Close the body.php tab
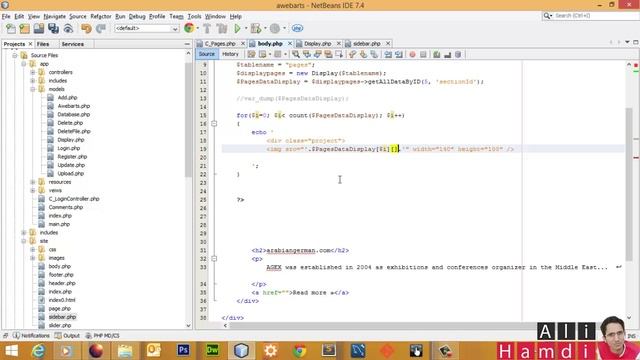640x360 pixels. tap(290, 43)
